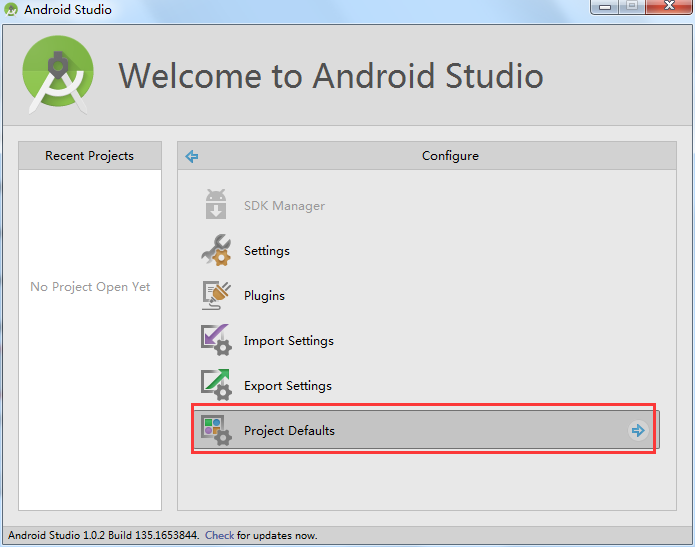Click the Plugins plug icon
This screenshot has width=695, height=547.
coord(216,296)
